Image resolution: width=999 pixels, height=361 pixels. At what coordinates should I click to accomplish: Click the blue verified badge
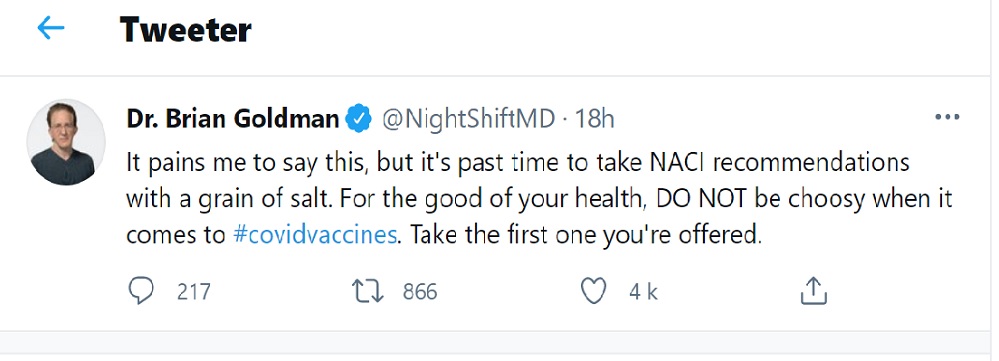(x=359, y=119)
